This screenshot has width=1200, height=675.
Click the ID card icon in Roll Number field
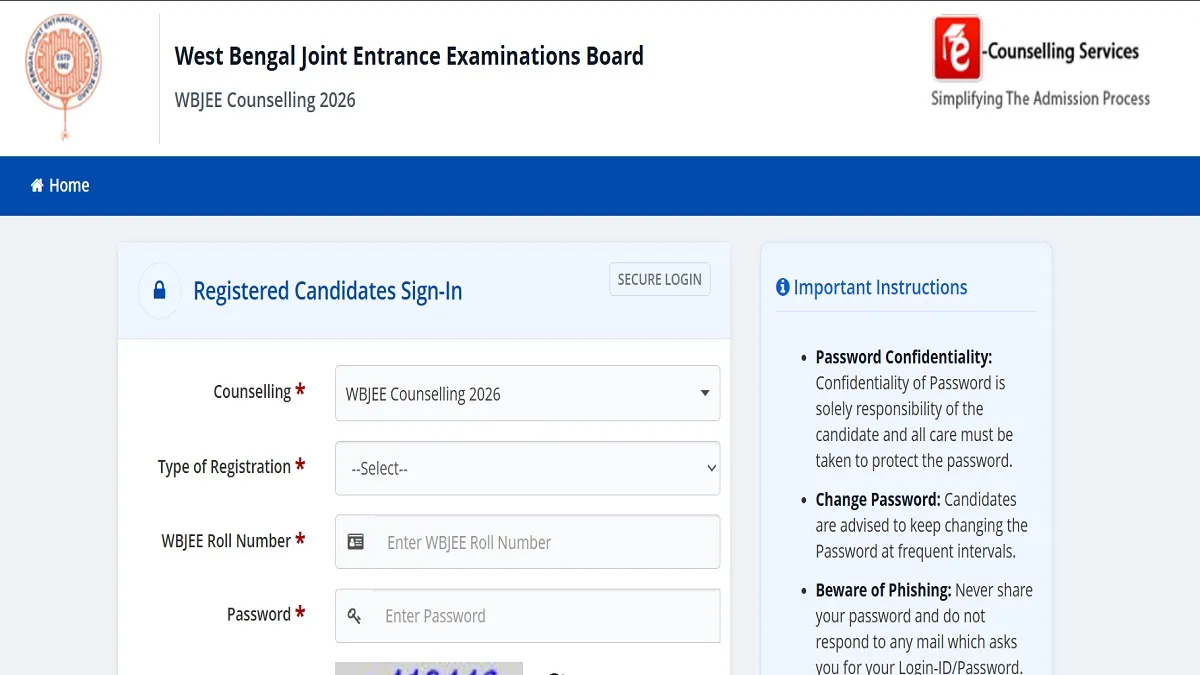(355, 542)
